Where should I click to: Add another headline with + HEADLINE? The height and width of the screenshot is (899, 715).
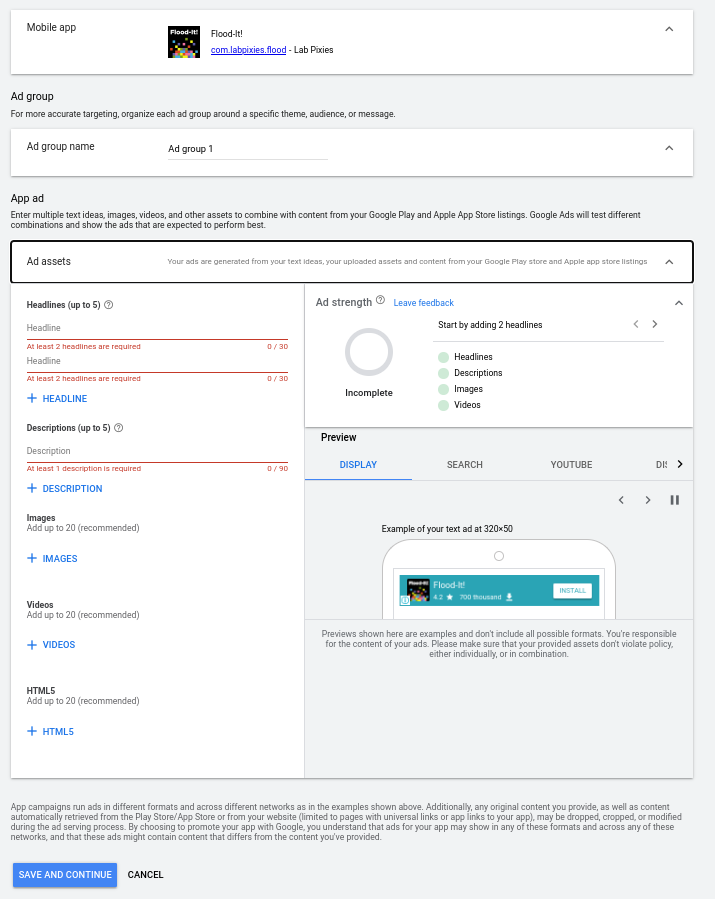click(x=57, y=399)
